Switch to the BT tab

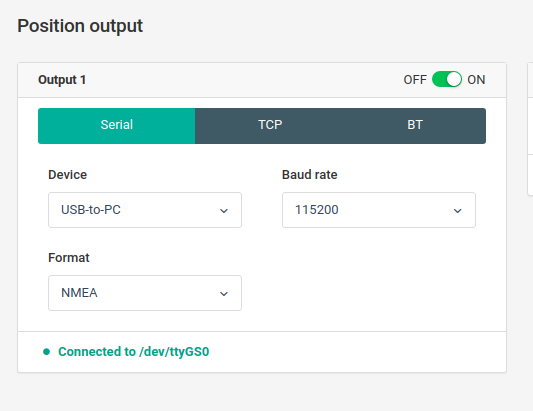click(415, 126)
